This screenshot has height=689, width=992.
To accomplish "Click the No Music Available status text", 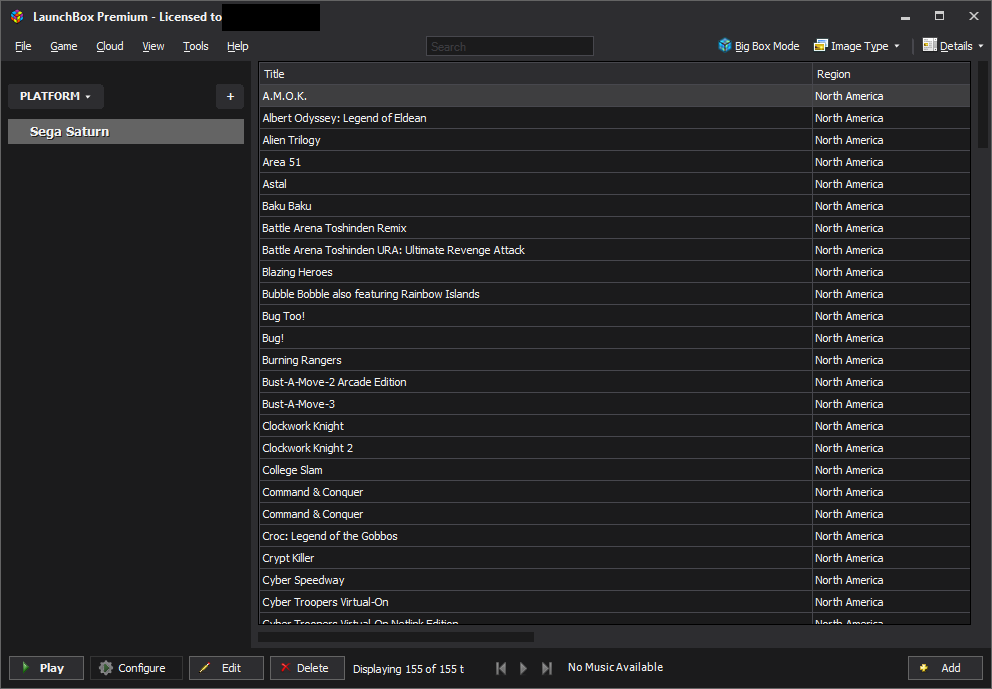I will tap(616, 667).
